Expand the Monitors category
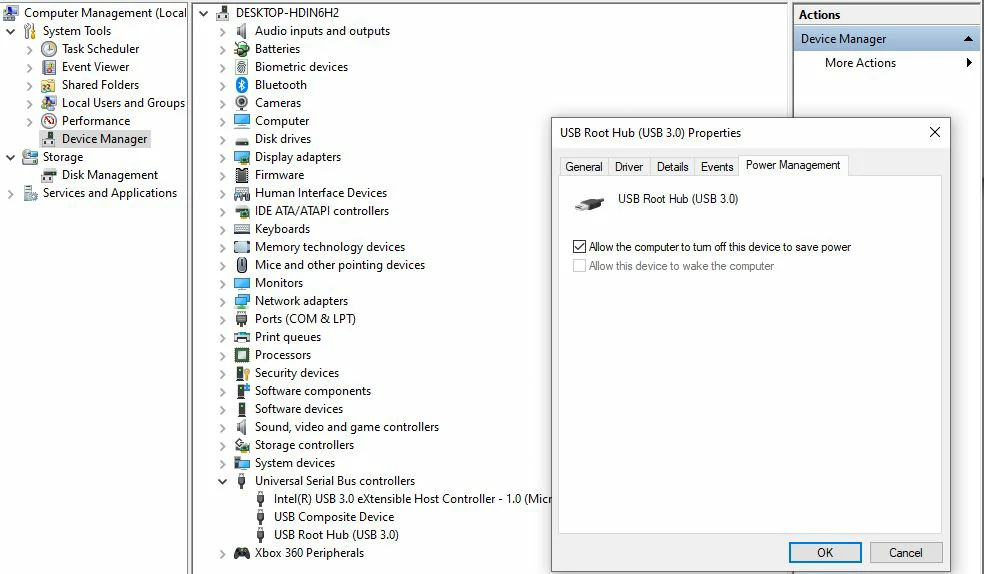Viewport: 984px width, 574px height. (222, 284)
